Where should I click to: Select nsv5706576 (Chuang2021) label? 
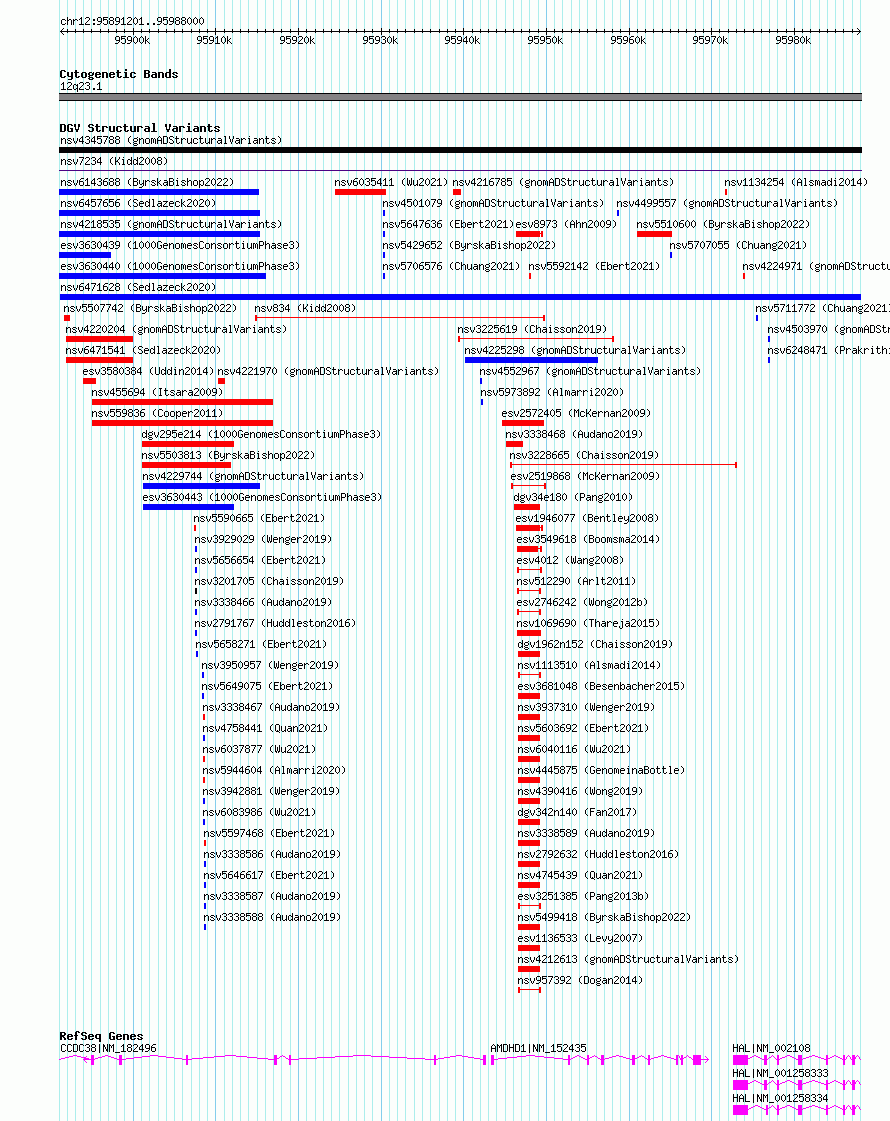point(451,266)
